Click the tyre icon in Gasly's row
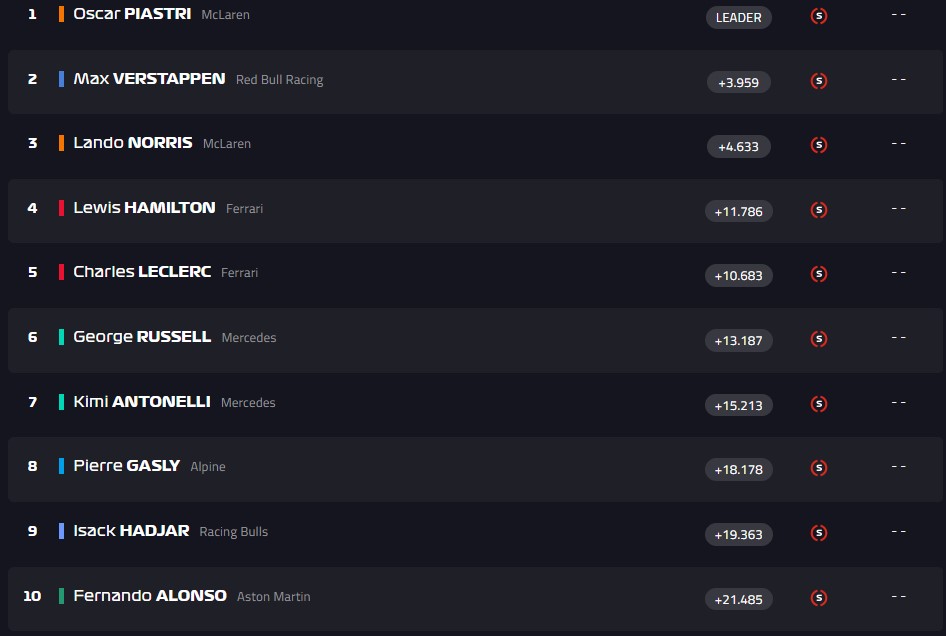 click(x=818, y=468)
